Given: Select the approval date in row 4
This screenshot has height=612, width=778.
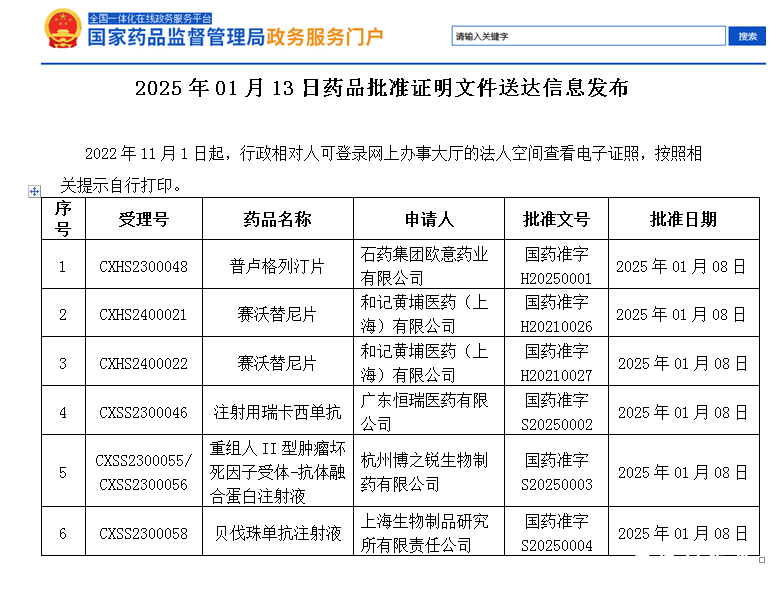Looking at the screenshot, I should tap(683, 412).
